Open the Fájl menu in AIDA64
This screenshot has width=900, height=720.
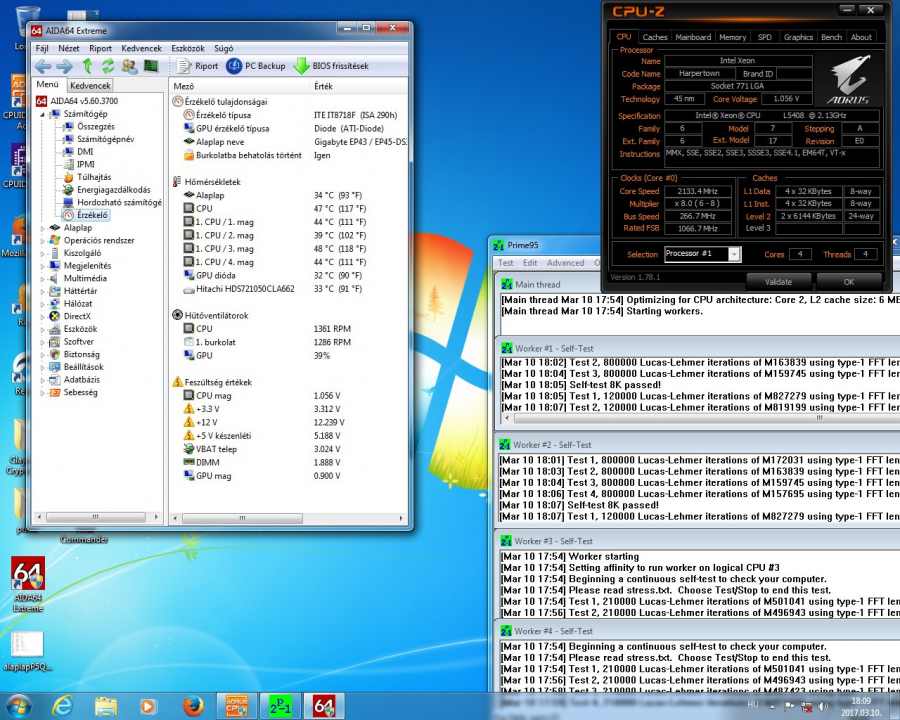pos(42,48)
